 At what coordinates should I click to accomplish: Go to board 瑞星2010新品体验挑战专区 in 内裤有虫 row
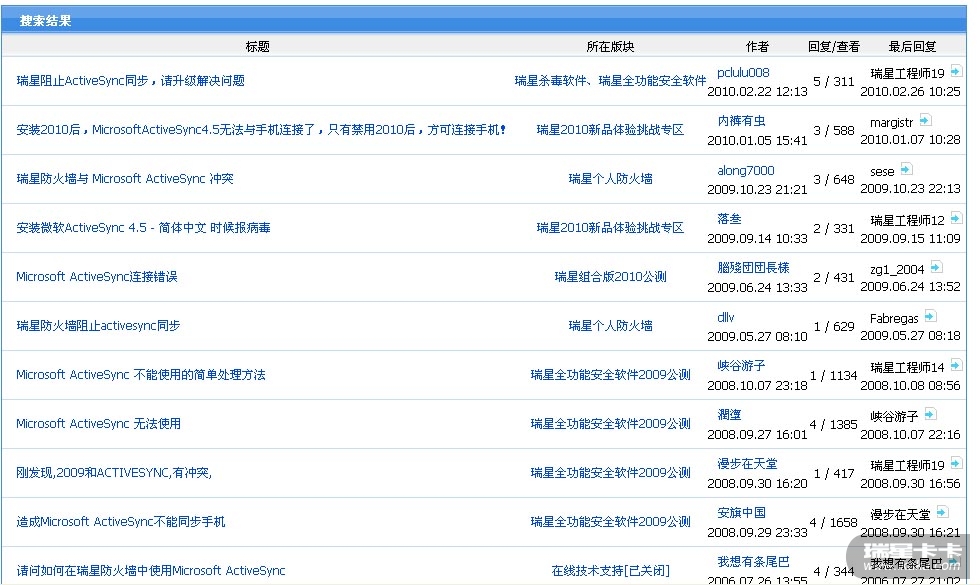pos(610,129)
